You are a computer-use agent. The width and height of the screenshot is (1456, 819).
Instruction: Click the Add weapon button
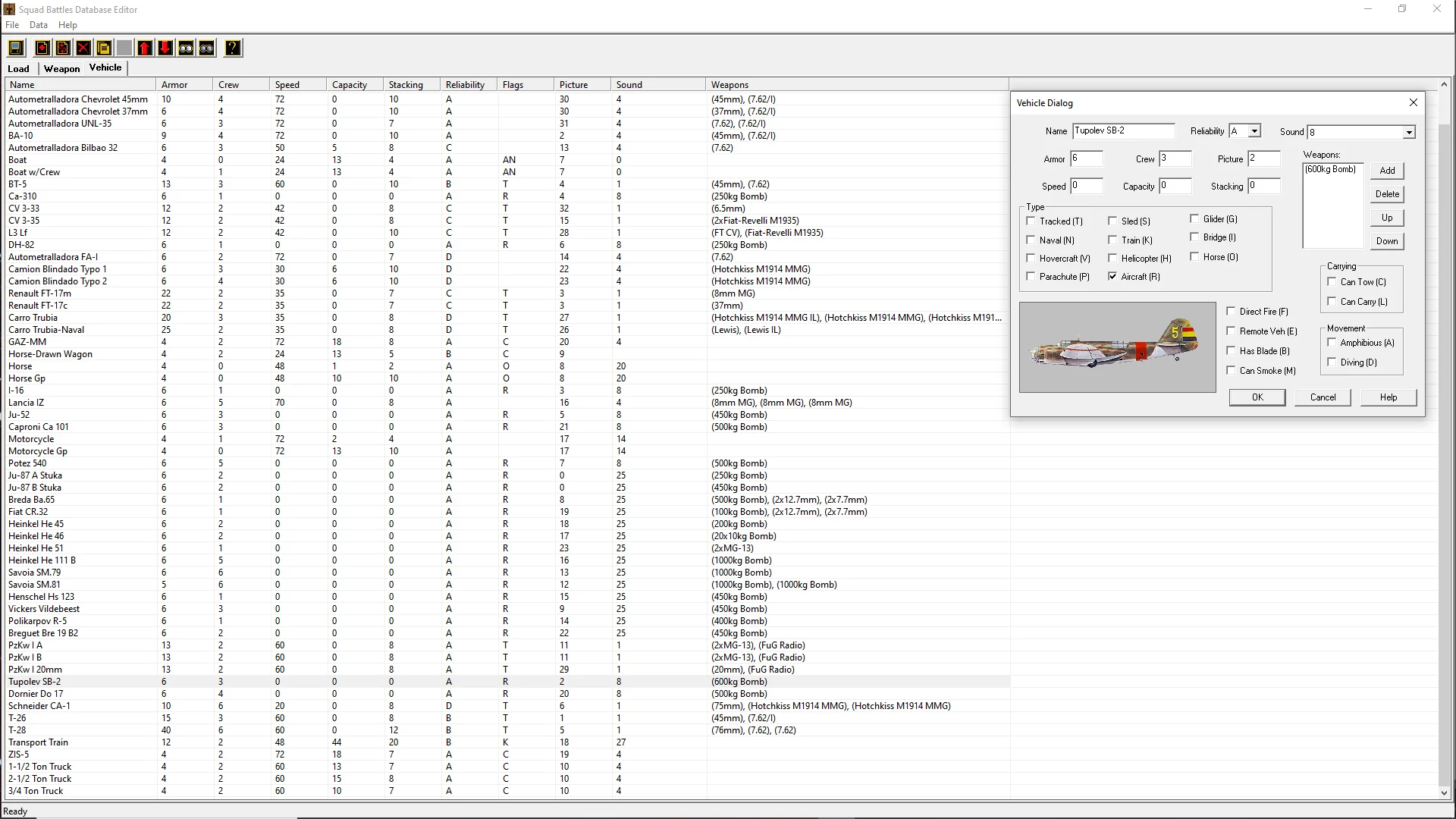pyautogui.click(x=1386, y=171)
